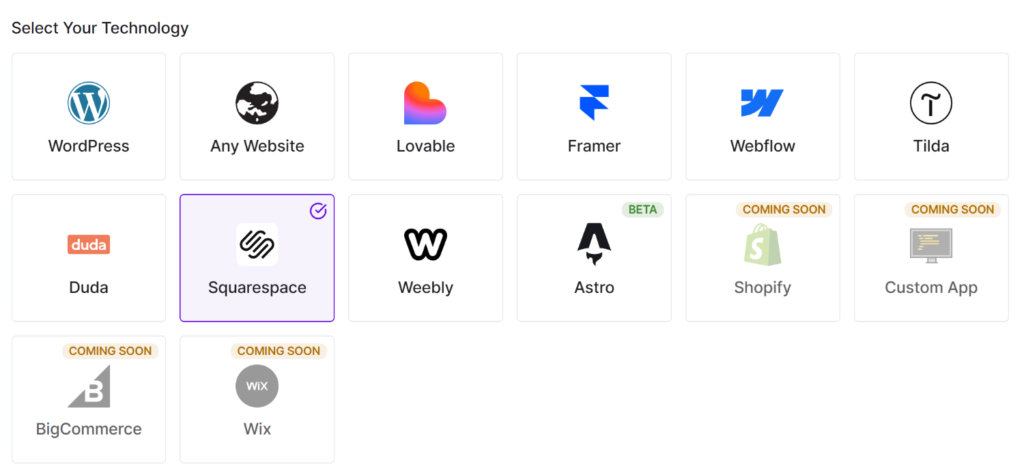The height and width of the screenshot is (471, 1024).
Task: Click the Tilda label text
Action: point(931,146)
